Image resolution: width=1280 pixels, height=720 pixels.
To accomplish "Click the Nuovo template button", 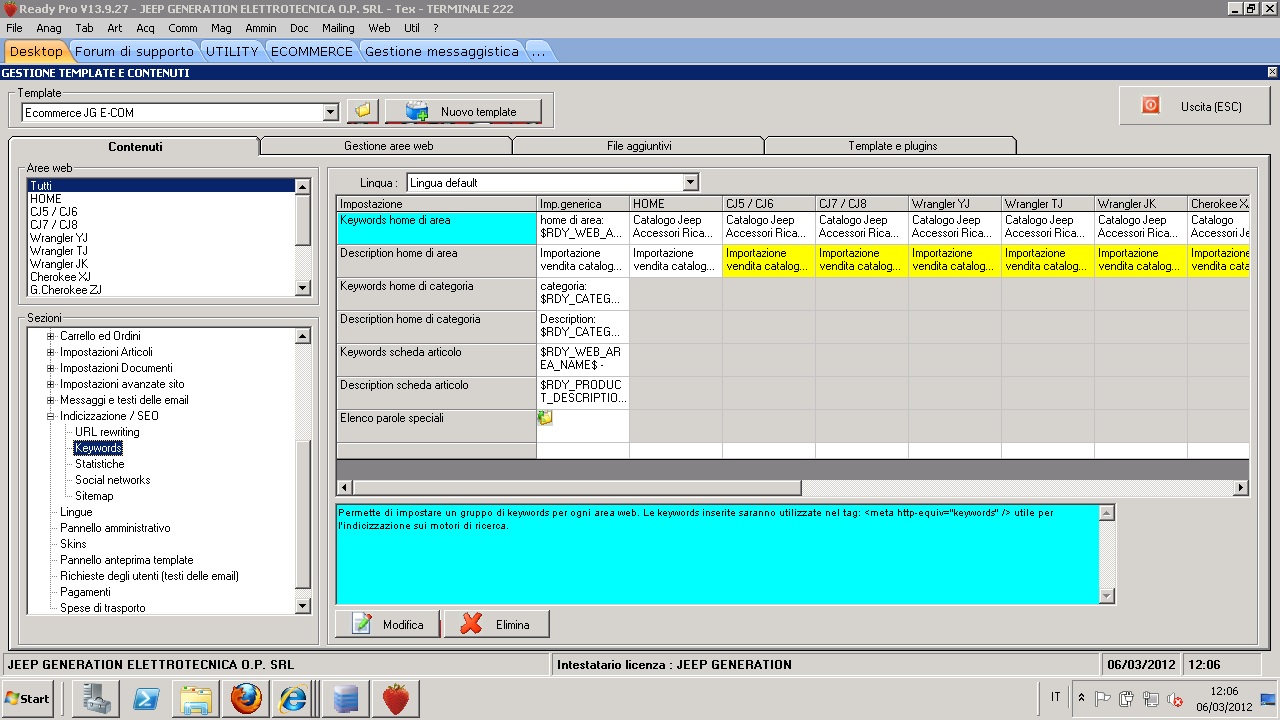I will [463, 112].
